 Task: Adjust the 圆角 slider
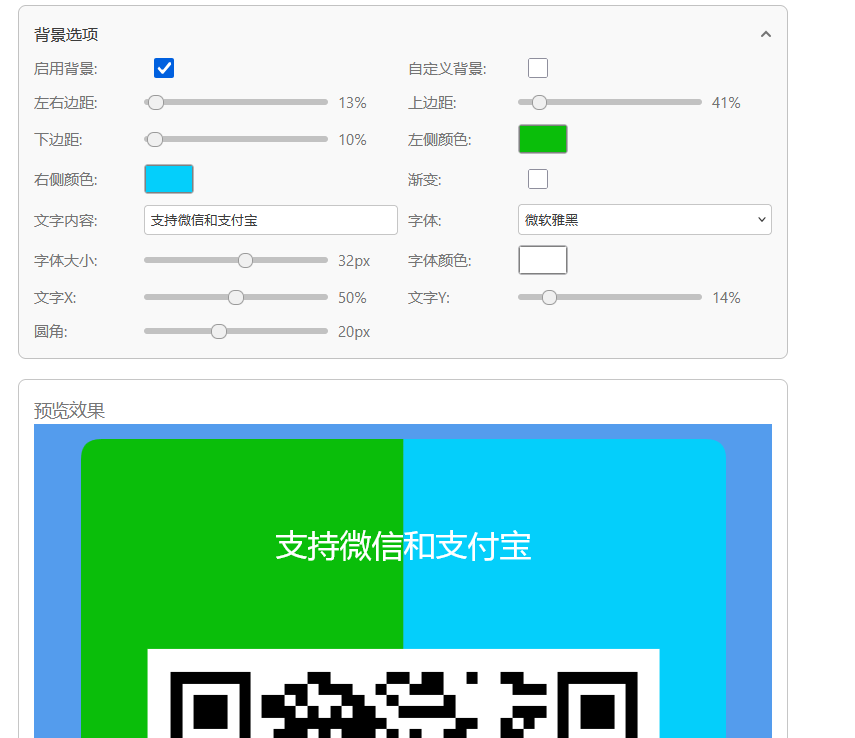[236, 331]
